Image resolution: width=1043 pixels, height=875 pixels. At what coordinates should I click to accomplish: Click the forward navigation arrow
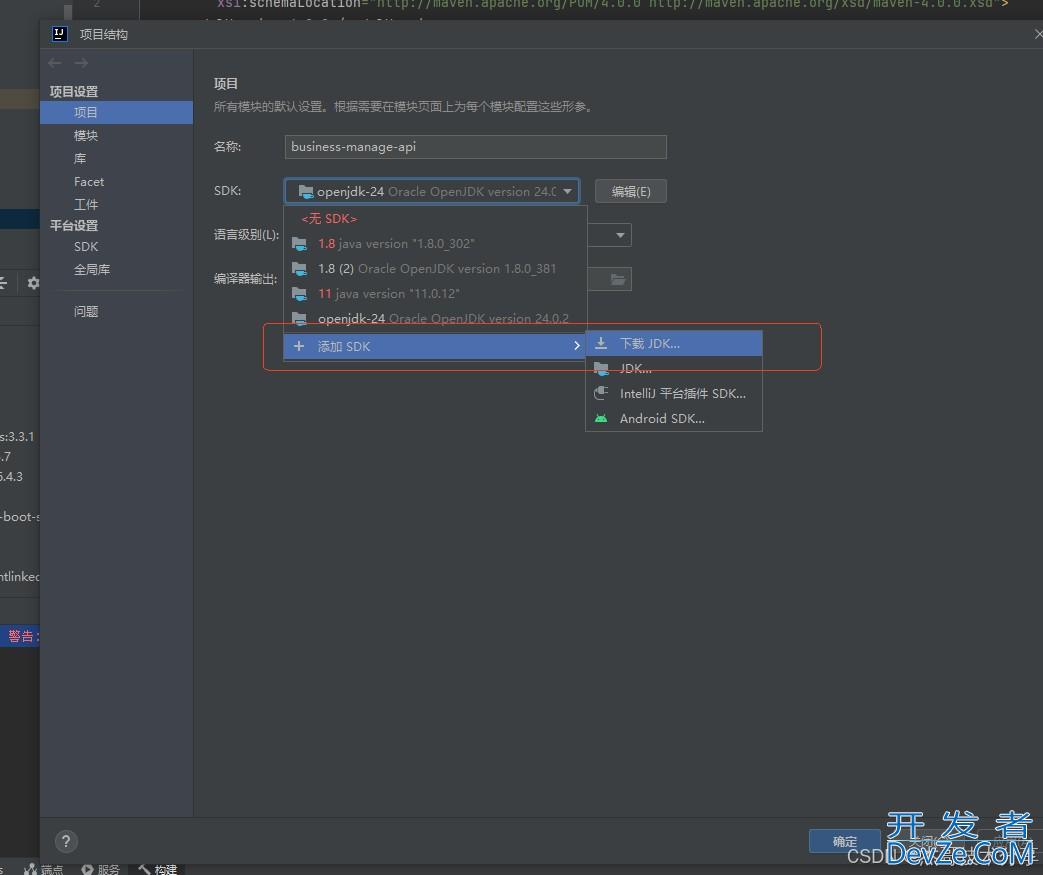[x=80, y=62]
